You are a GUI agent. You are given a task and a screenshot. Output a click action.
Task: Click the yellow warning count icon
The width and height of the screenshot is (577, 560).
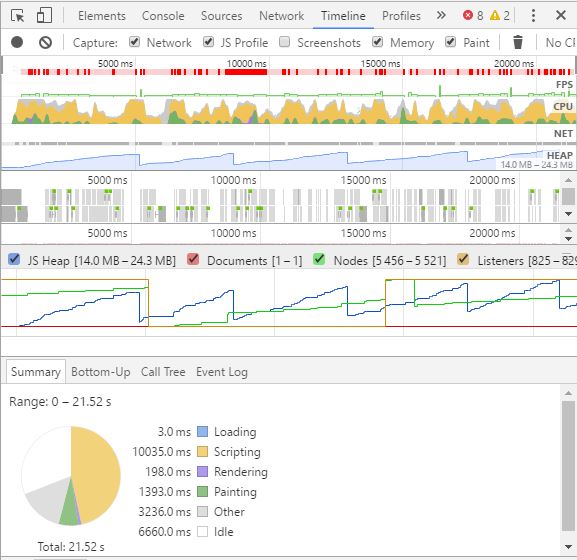tap(495, 15)
